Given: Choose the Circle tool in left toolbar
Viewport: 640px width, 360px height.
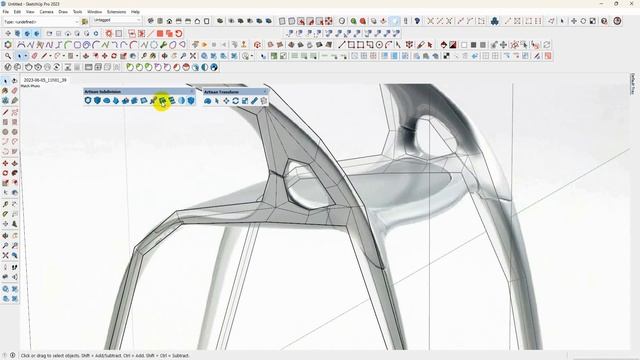Looking at the screenshot, I should click(5, 132).
